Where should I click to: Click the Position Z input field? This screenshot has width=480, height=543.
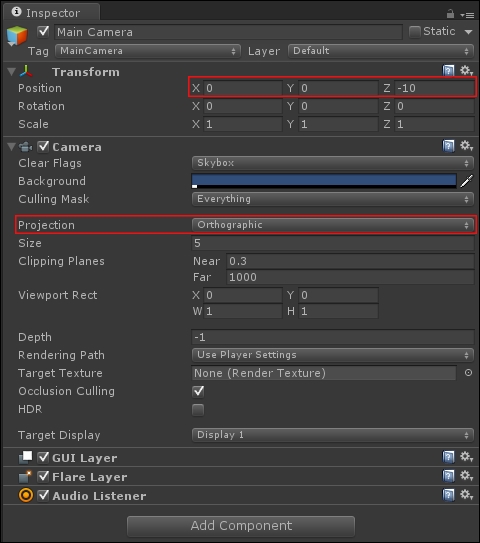[434, 88]
